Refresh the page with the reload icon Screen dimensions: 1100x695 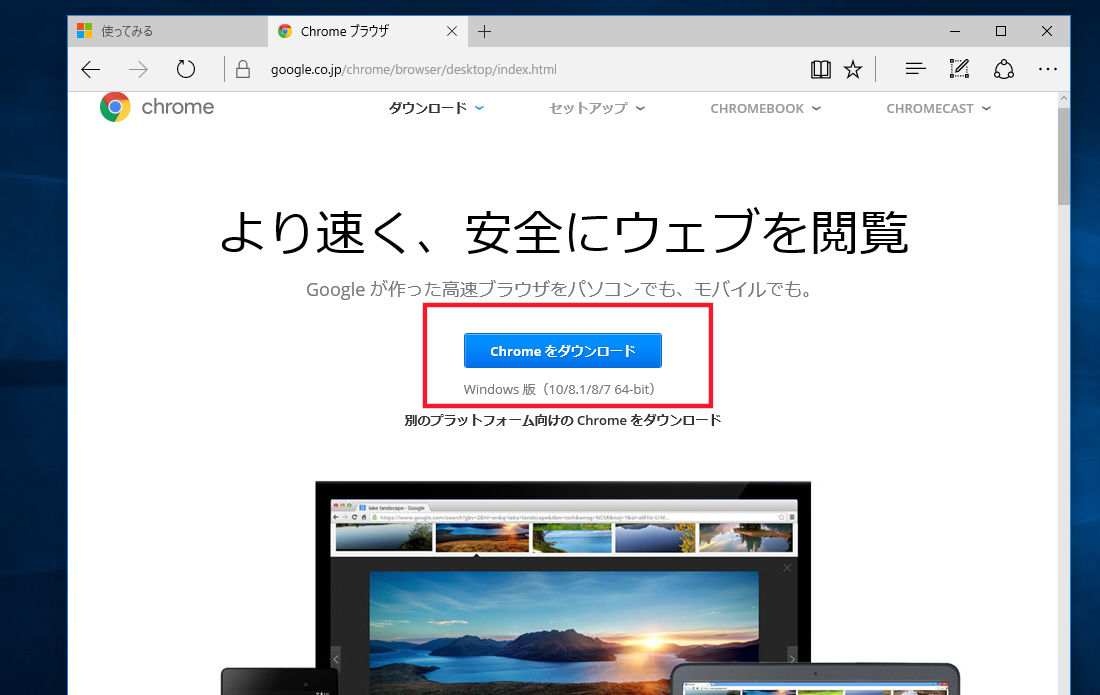186,69
